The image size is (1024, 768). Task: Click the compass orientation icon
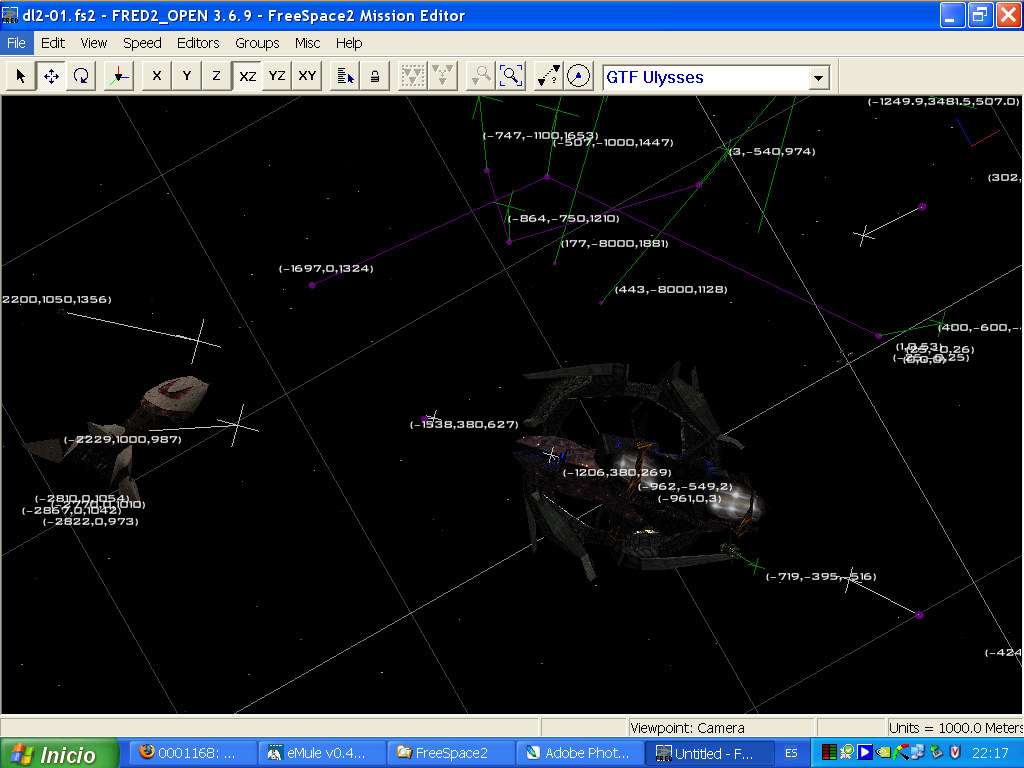tap(579, 77)
